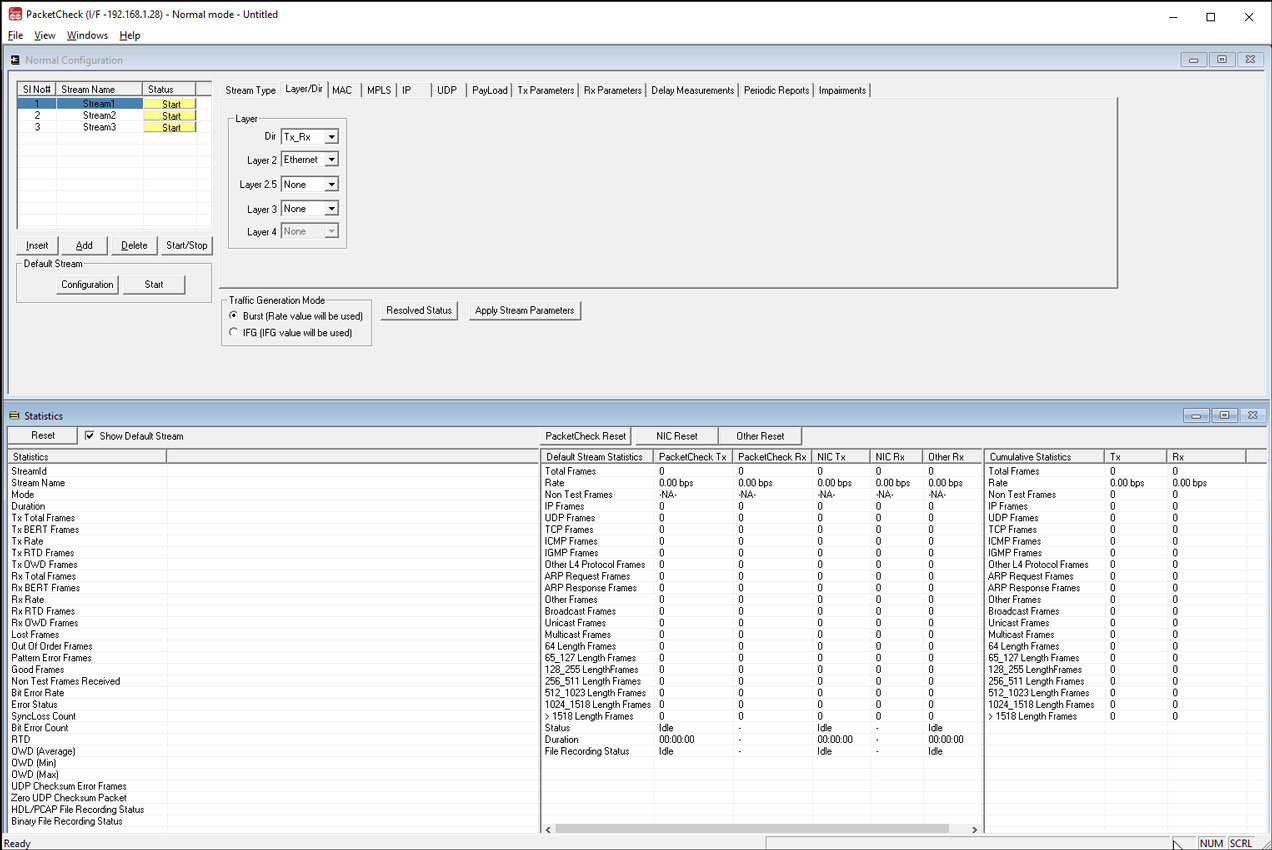
Task: Open the Impairments tab
Action: click(842, 90)
